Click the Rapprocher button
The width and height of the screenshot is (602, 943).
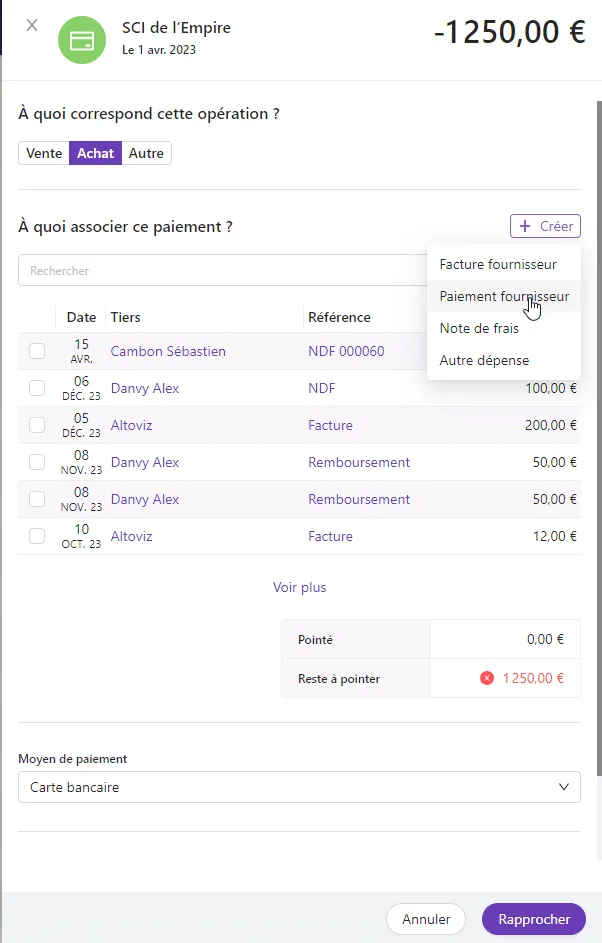[533, 919]
